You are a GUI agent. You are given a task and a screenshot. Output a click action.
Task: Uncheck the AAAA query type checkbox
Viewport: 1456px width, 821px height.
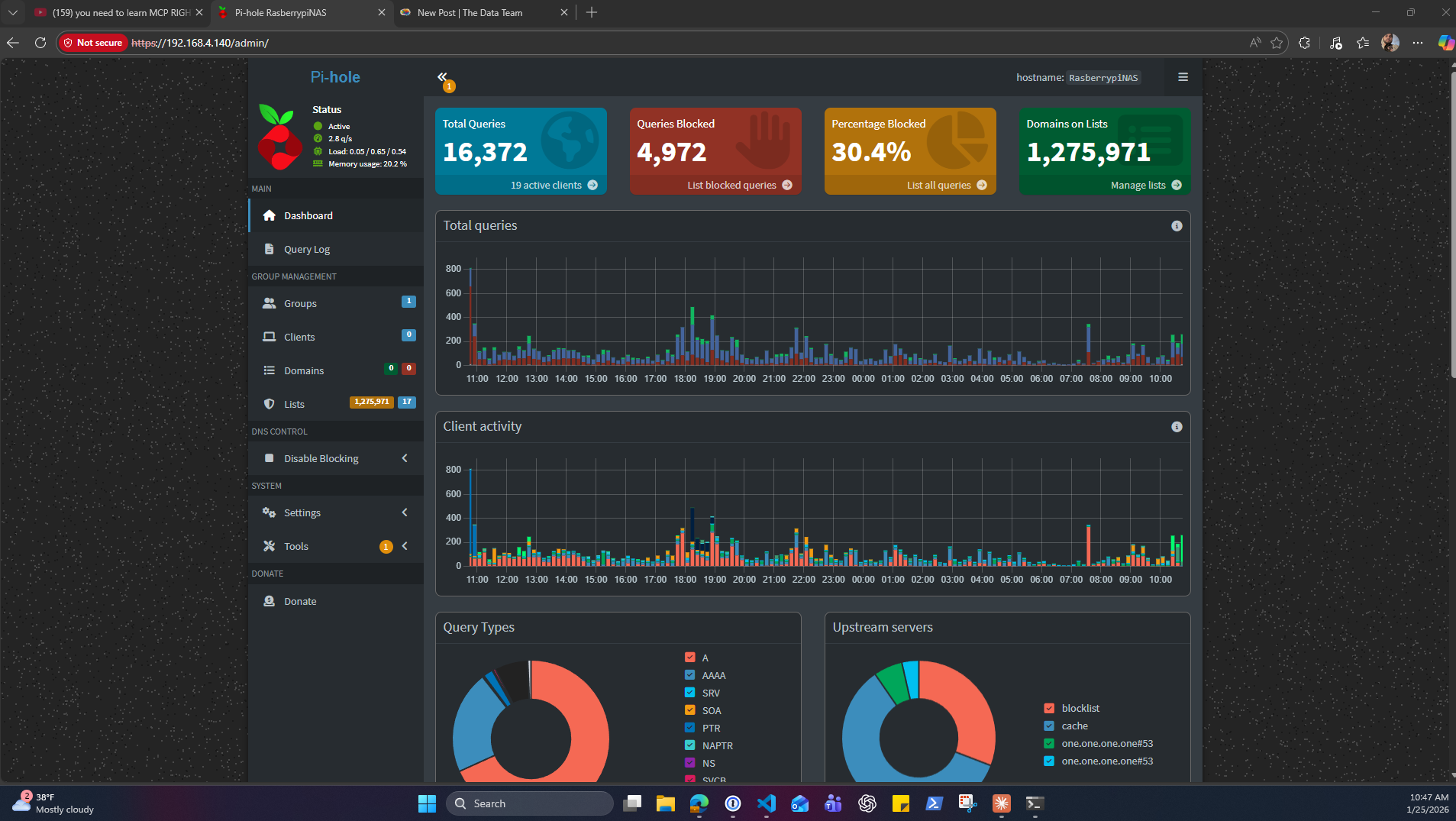[690, 675]
